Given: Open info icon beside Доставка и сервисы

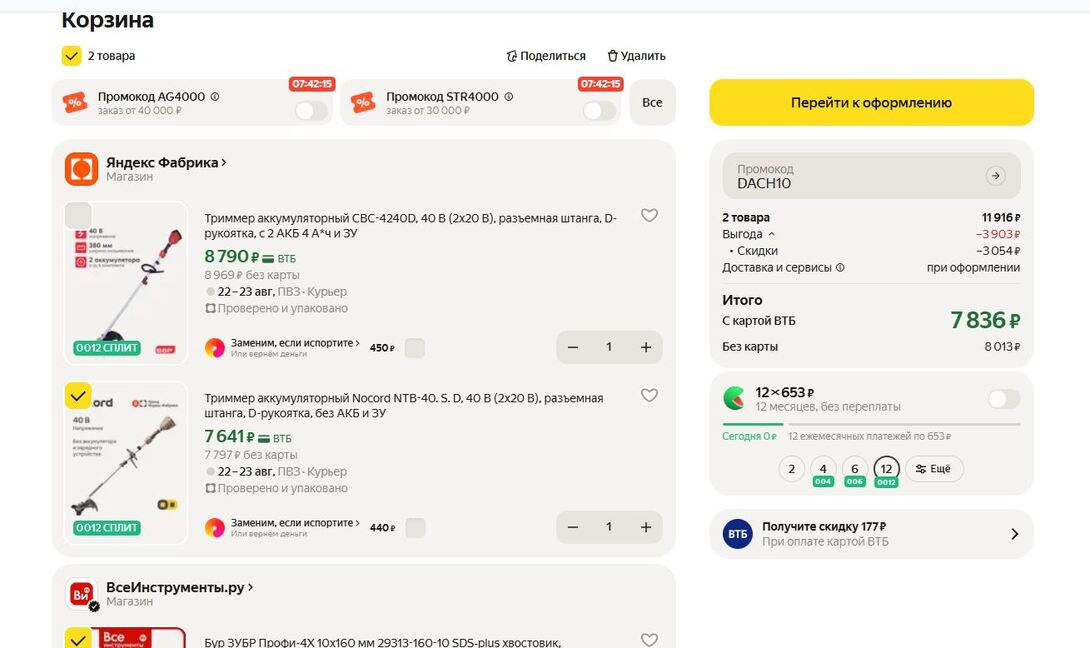Looking at the screenshot, I should (840, 268).
